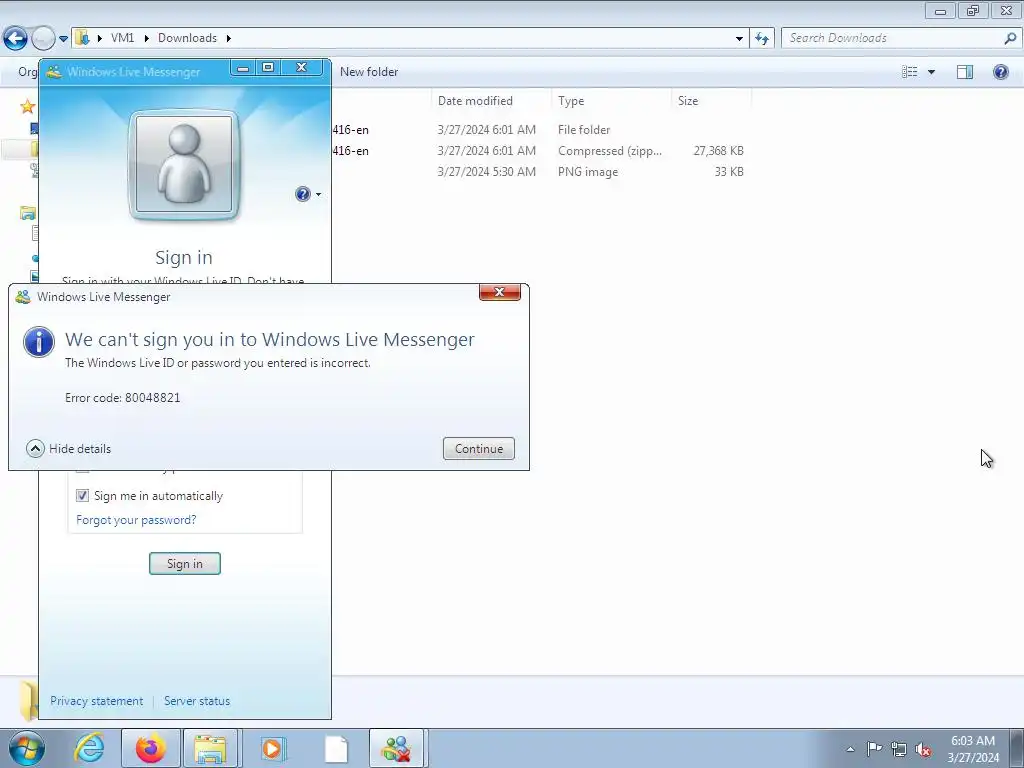Click the Change your view icon

pos(910,72)
